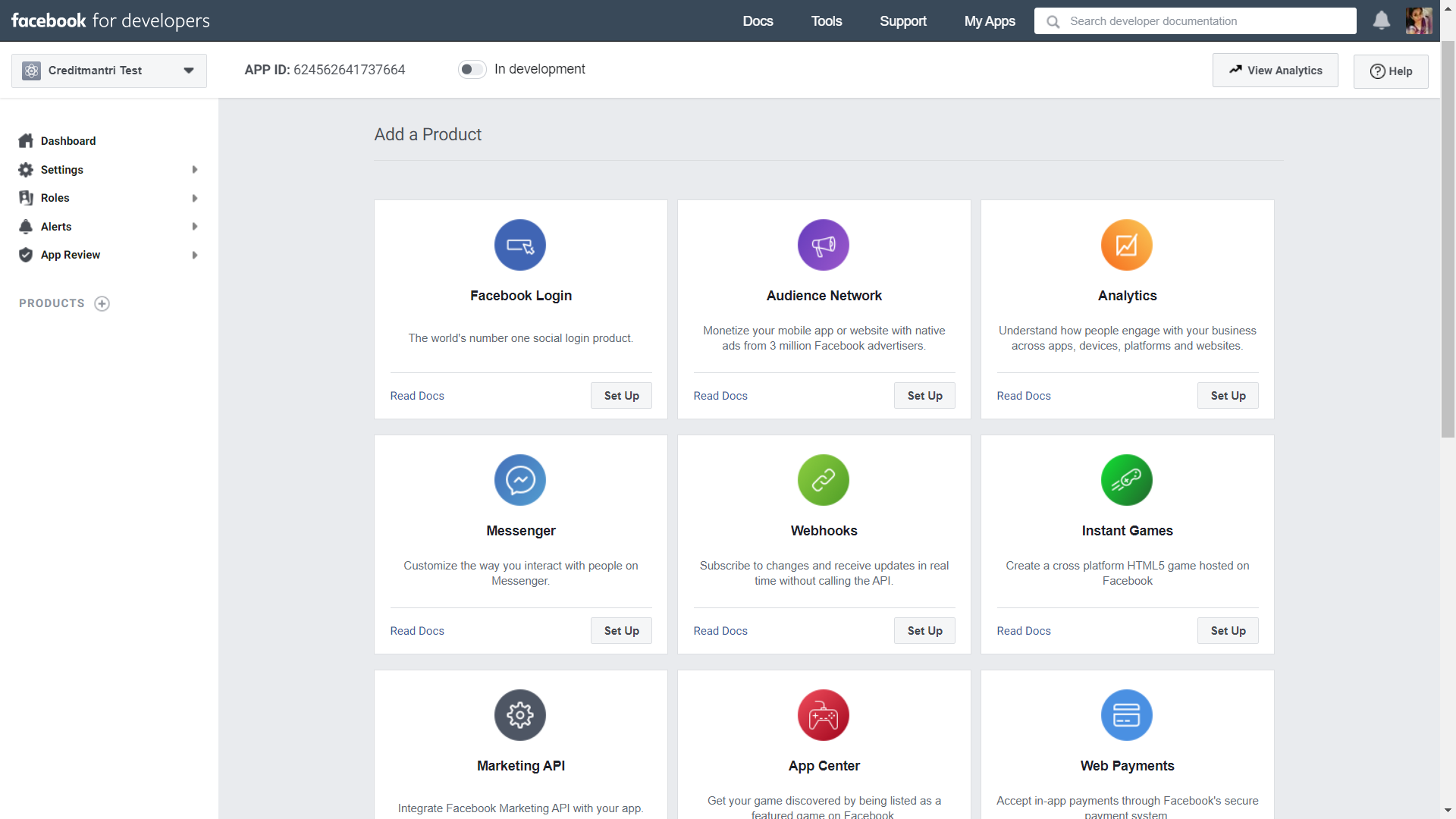Set Up Facebook Login
1456x819 pixels.
pyautogui.click(x=621, y=396)
